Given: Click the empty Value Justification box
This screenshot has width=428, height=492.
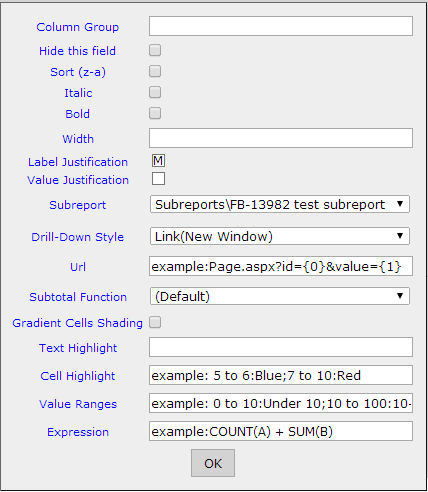Looking at the screenshot, I should 158,178.
